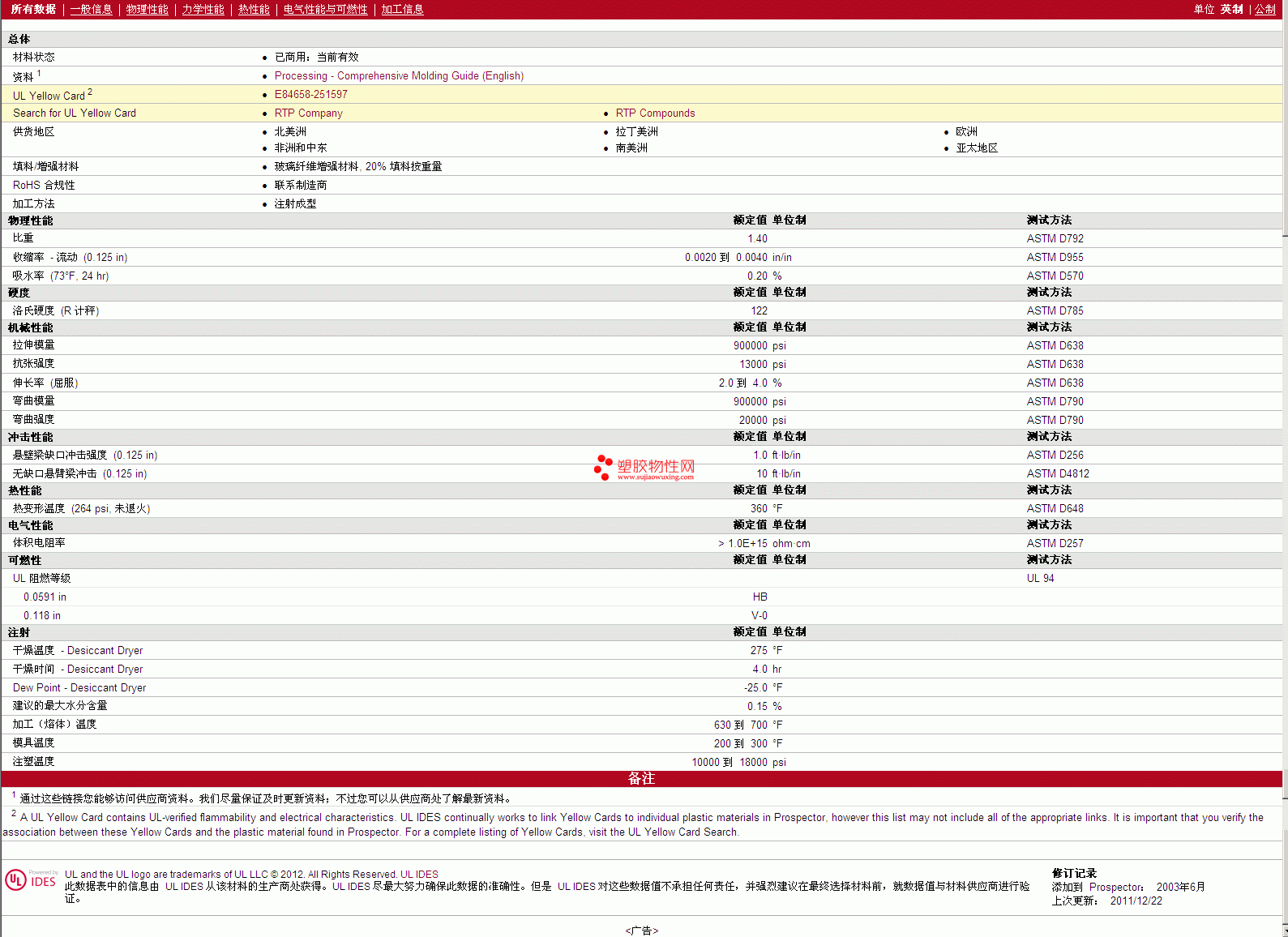Click the 机械性能 section header
This screenshot has width=1288, height=937.
tap(30, 327)
